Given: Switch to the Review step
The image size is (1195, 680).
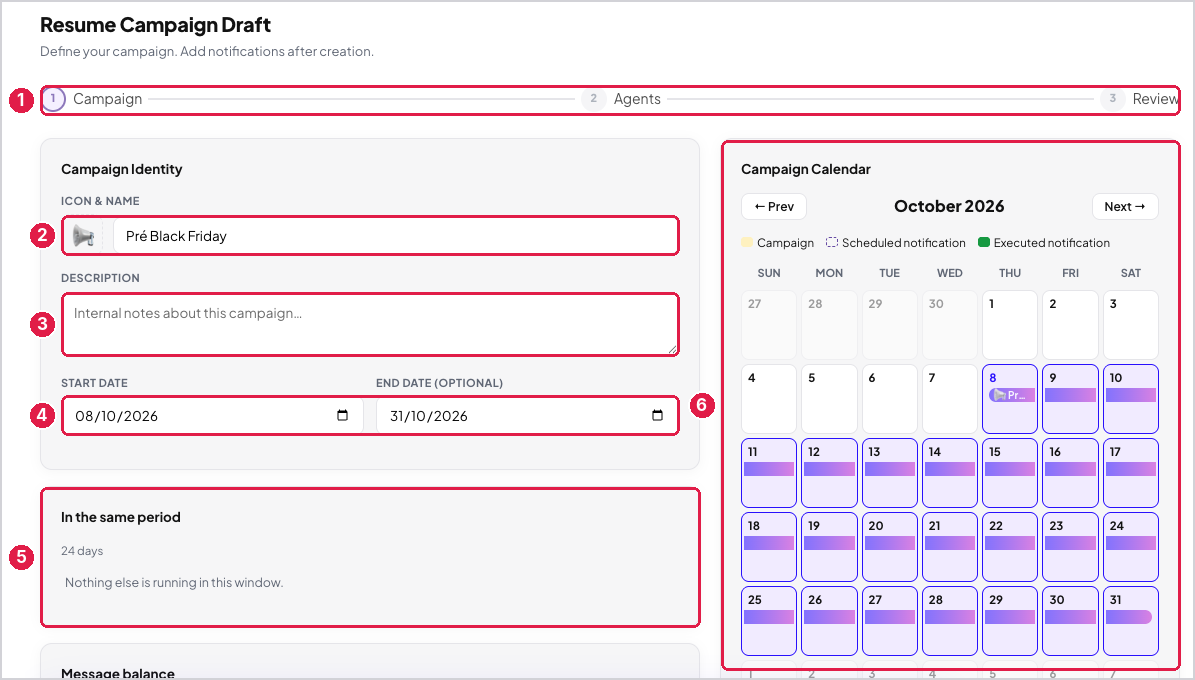Looking at the screenshot, I should tap(1155, 99).
